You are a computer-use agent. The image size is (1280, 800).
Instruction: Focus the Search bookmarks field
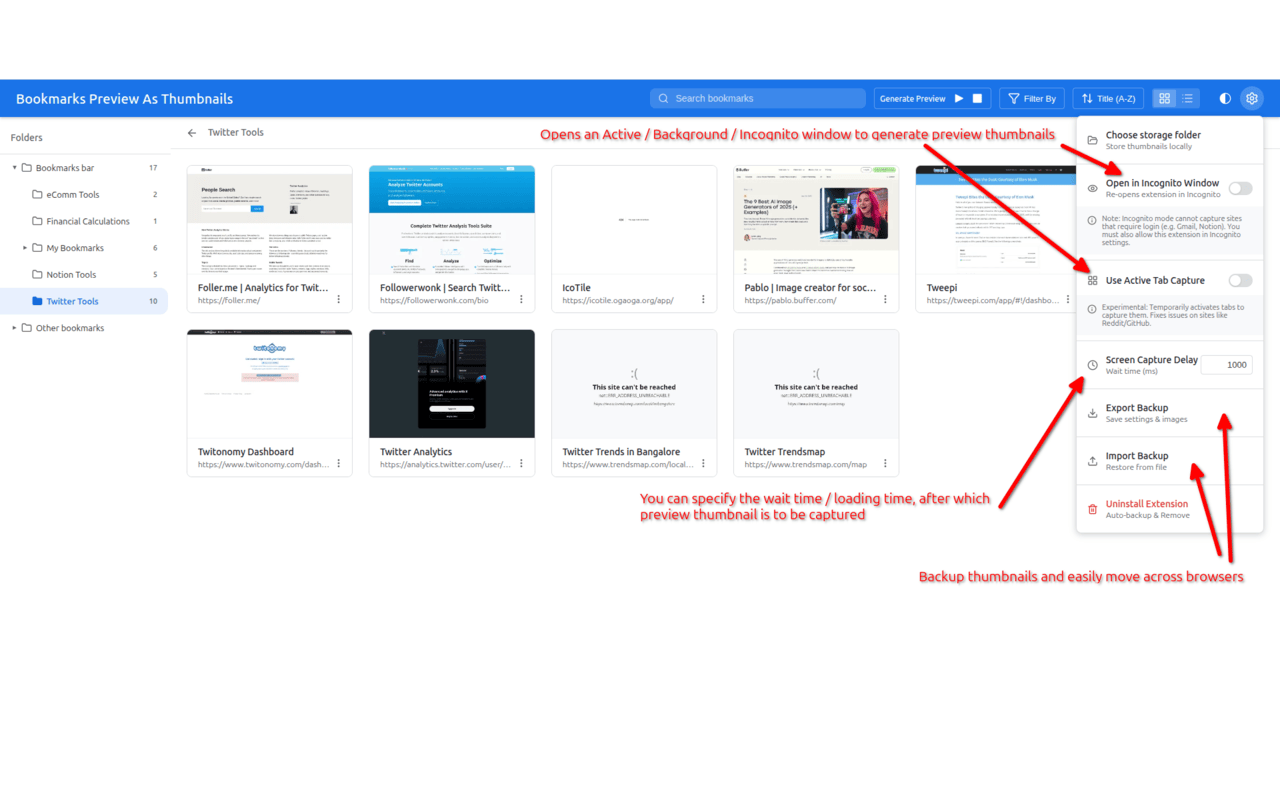tap(758, 98)
